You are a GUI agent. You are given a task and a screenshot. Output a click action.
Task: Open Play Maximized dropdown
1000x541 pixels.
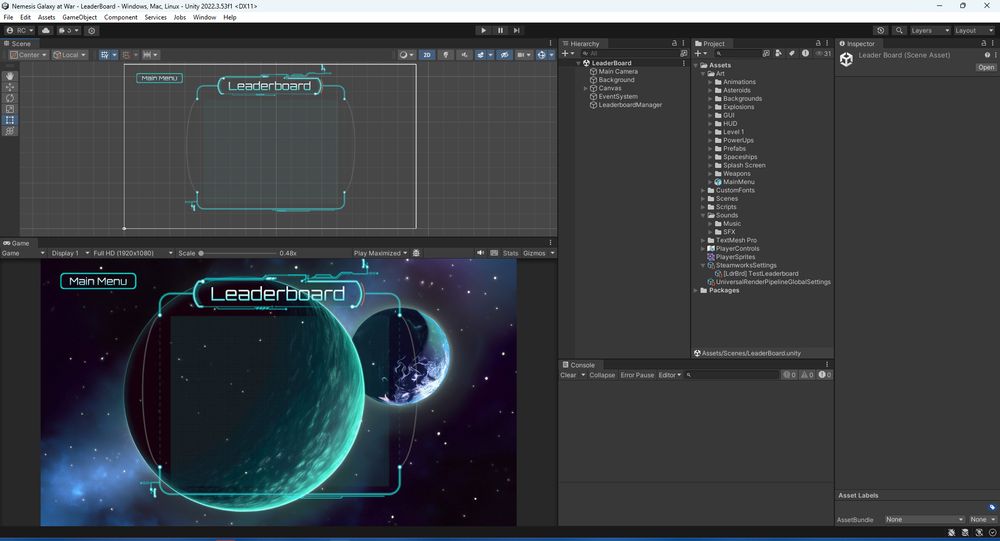click(x=380, y=253)
